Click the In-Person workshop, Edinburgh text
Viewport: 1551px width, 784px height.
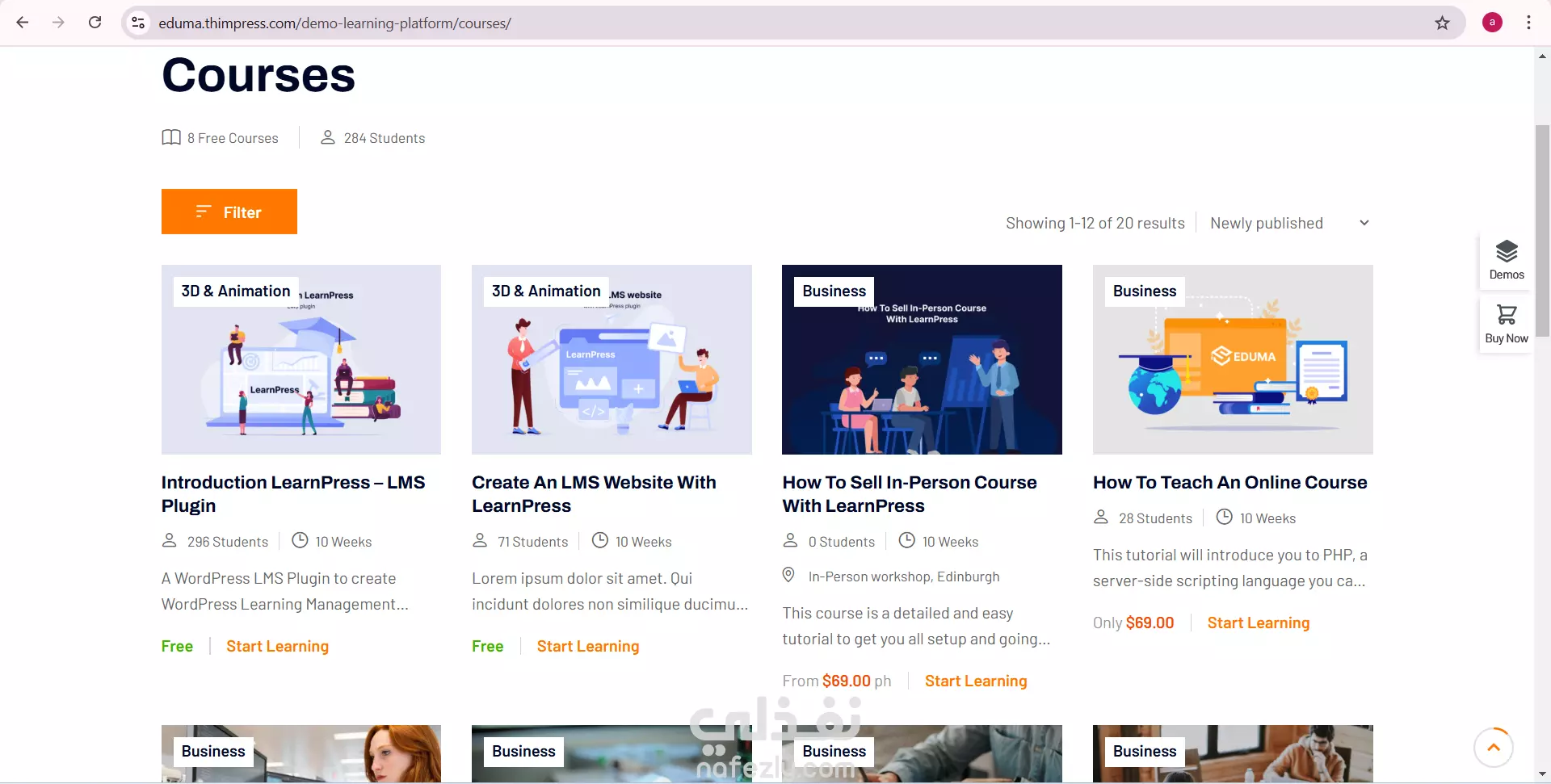click(x=904, y=576)
